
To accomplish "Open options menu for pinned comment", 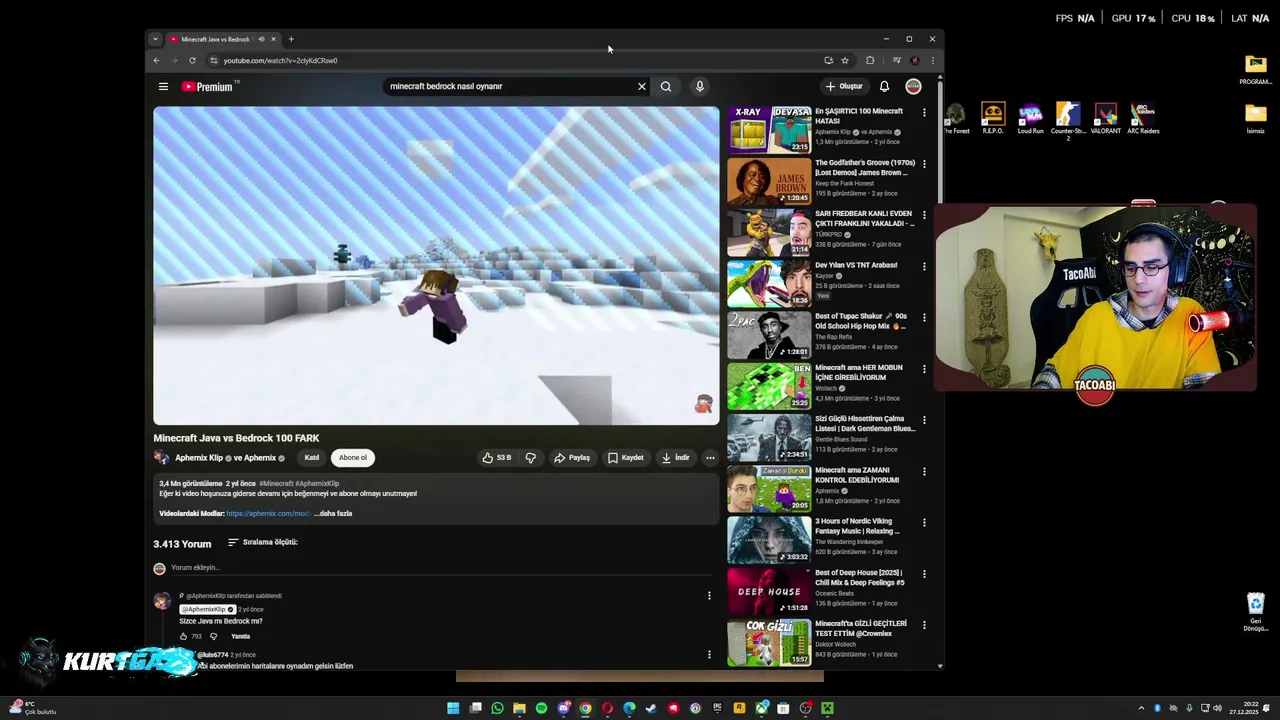I will pyautogui.click(x=709, y=596).
